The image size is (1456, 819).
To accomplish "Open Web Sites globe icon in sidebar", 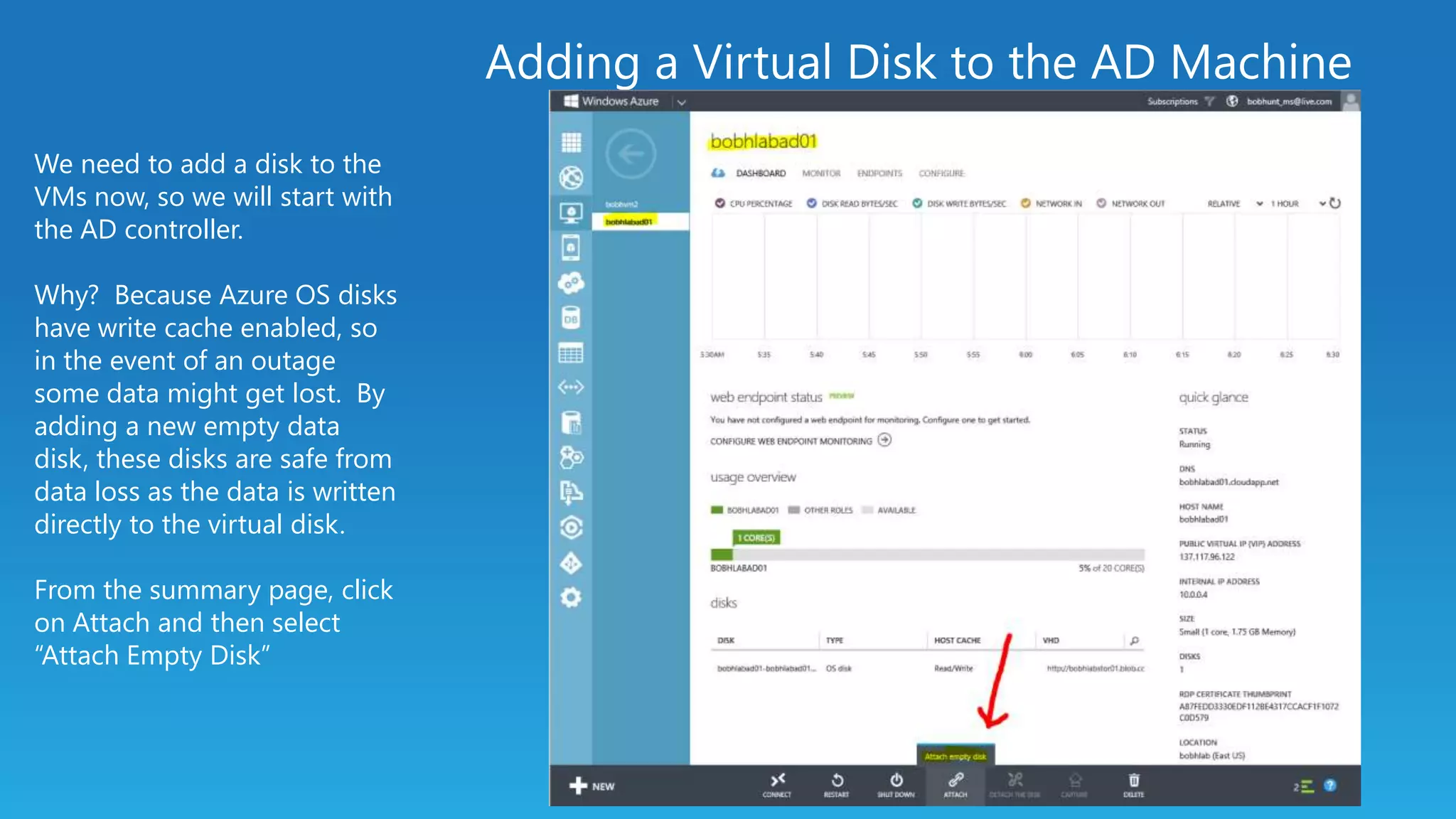I will (x=571, y=178).
